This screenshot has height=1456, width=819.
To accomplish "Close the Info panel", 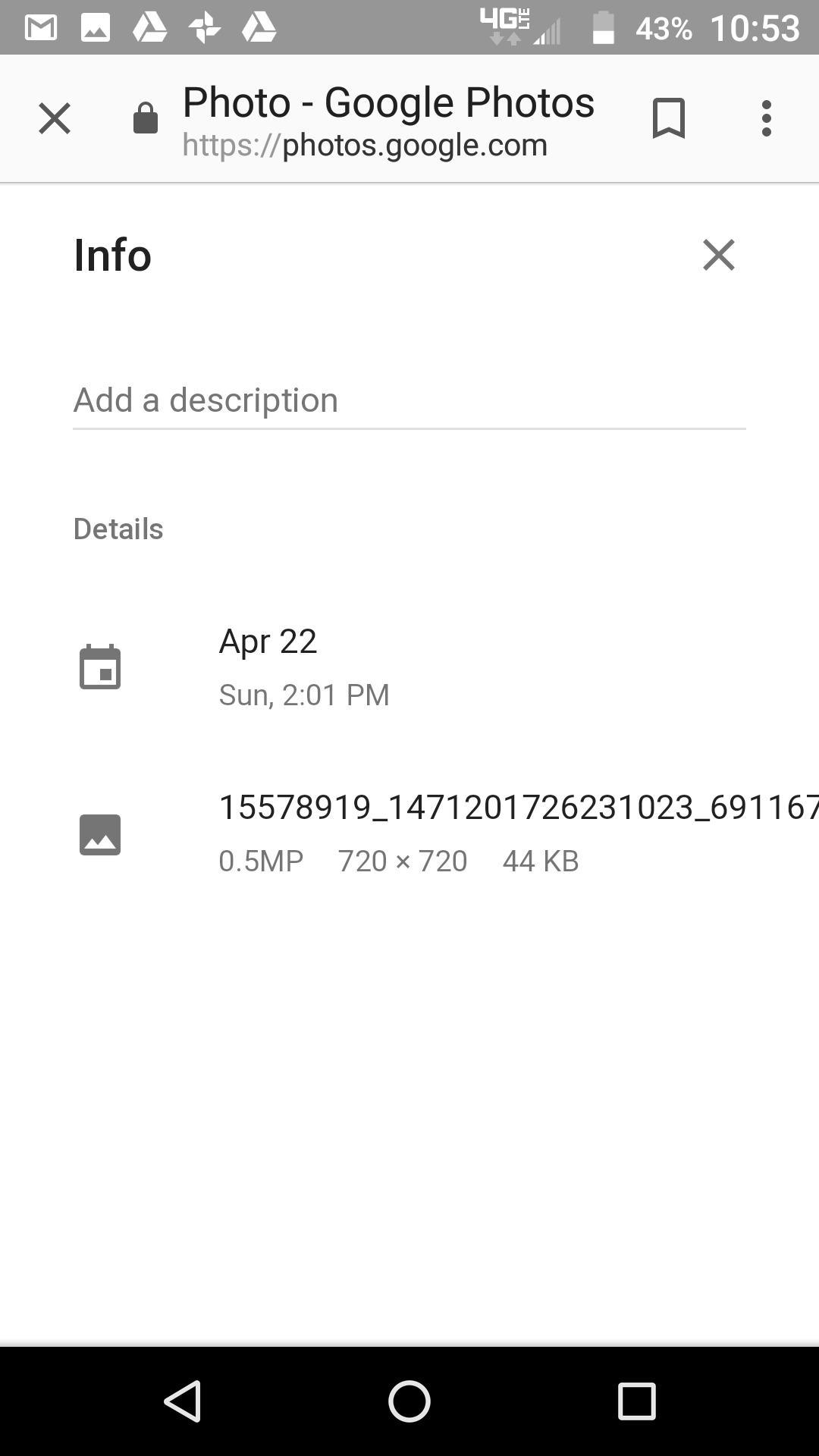I will coord(718,255).
